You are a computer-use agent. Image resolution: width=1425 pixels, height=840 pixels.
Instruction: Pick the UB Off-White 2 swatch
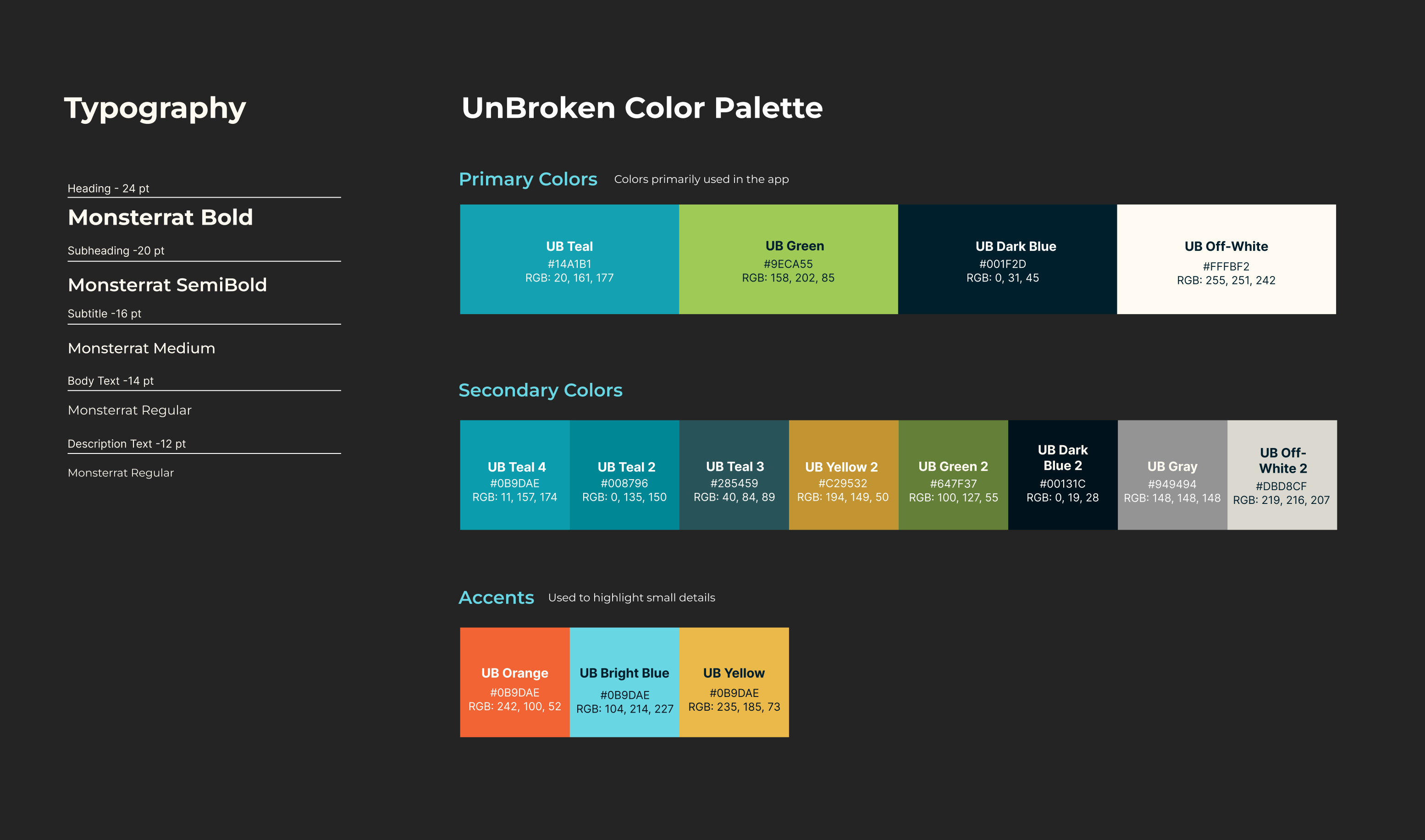[x=1282, y=475]
